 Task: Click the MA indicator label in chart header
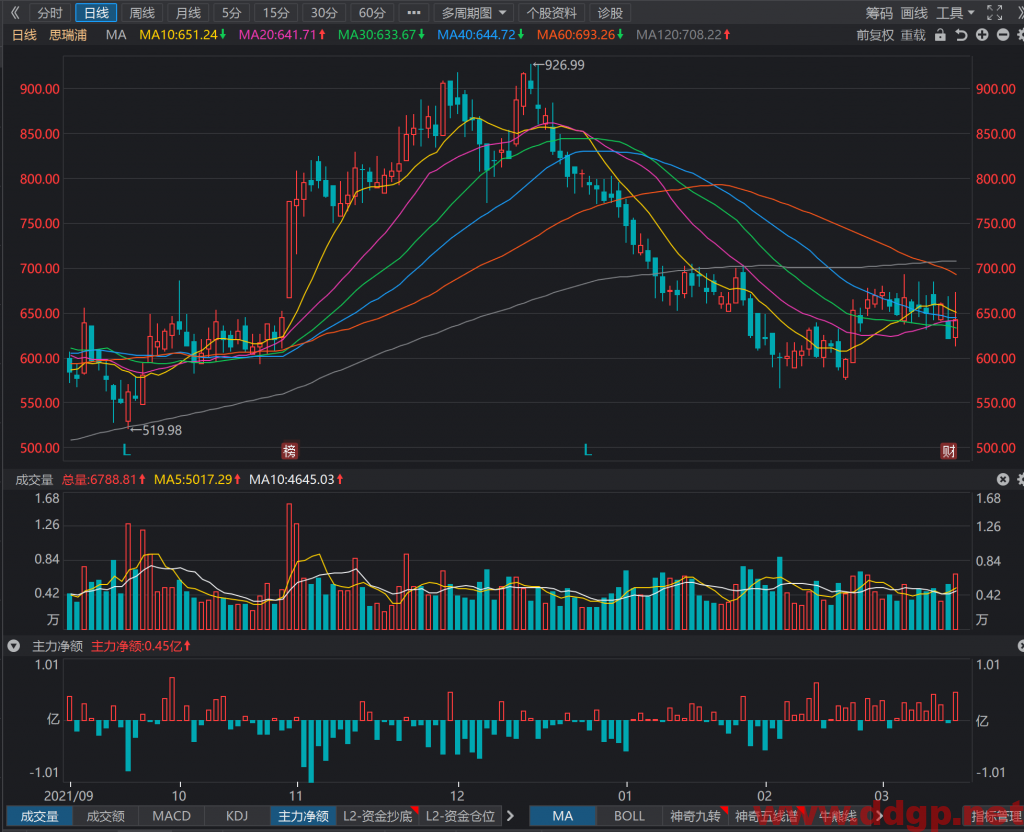pyautogui.click(x=116, y=35)
